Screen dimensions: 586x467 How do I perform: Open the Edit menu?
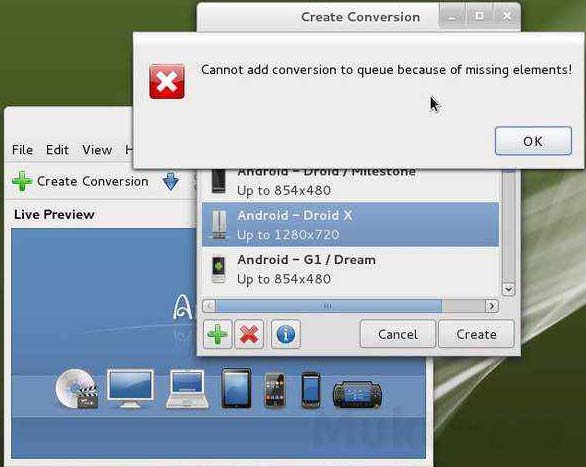point(57,150)
